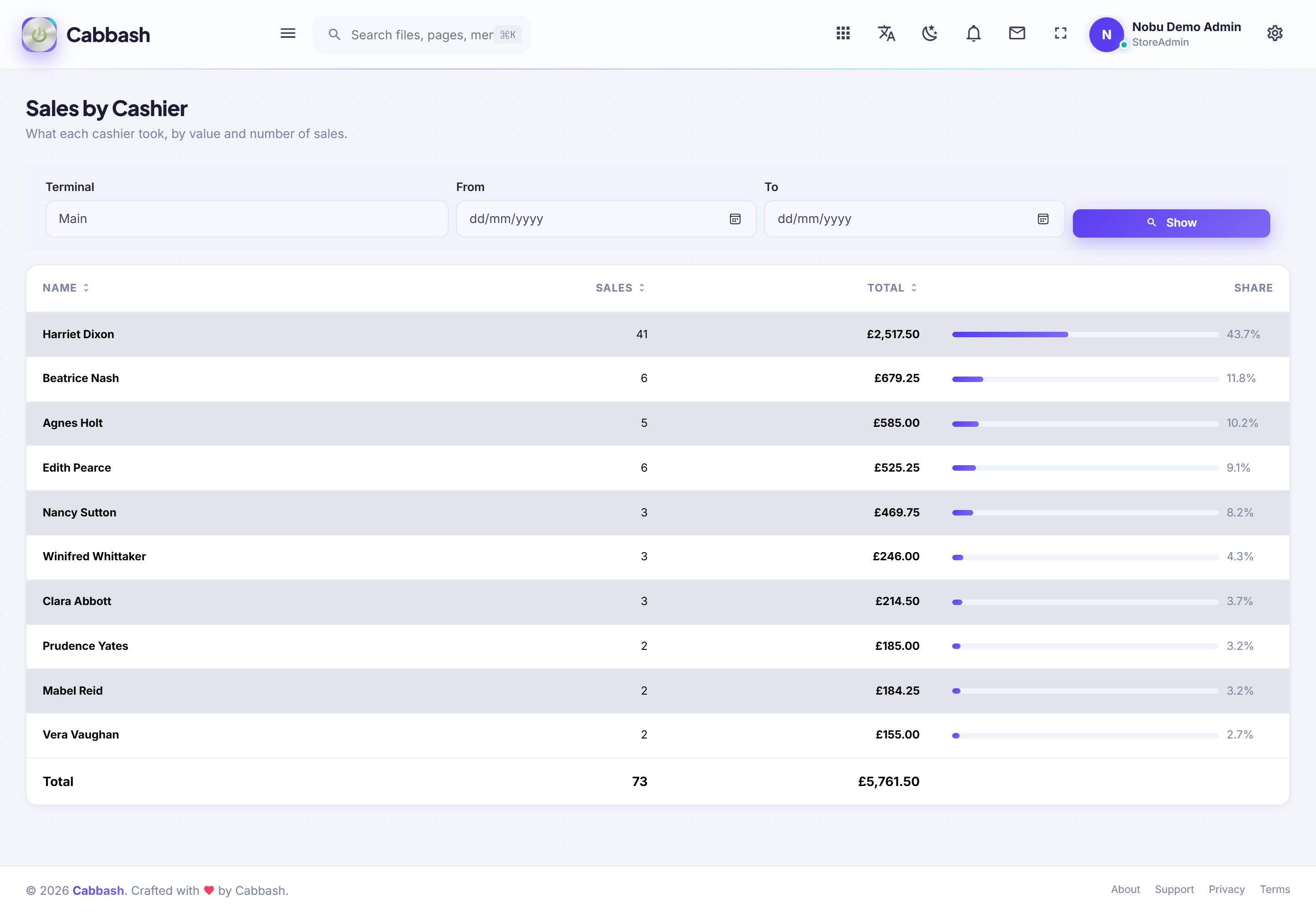This screenshot has height=914, width=1316.
Task: Open the From date calendar picker
Action: click(735, 219)
